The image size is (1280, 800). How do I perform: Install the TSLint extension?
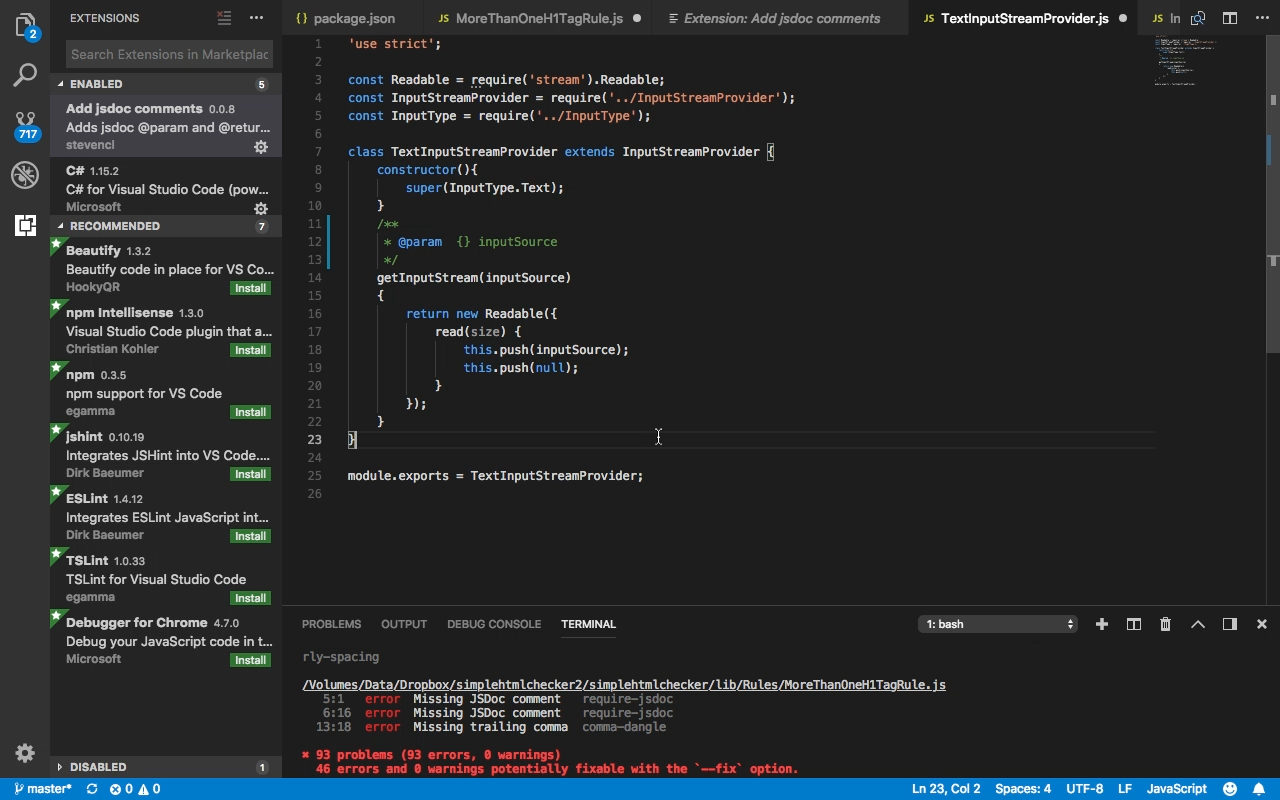click(x=250, y=598)
